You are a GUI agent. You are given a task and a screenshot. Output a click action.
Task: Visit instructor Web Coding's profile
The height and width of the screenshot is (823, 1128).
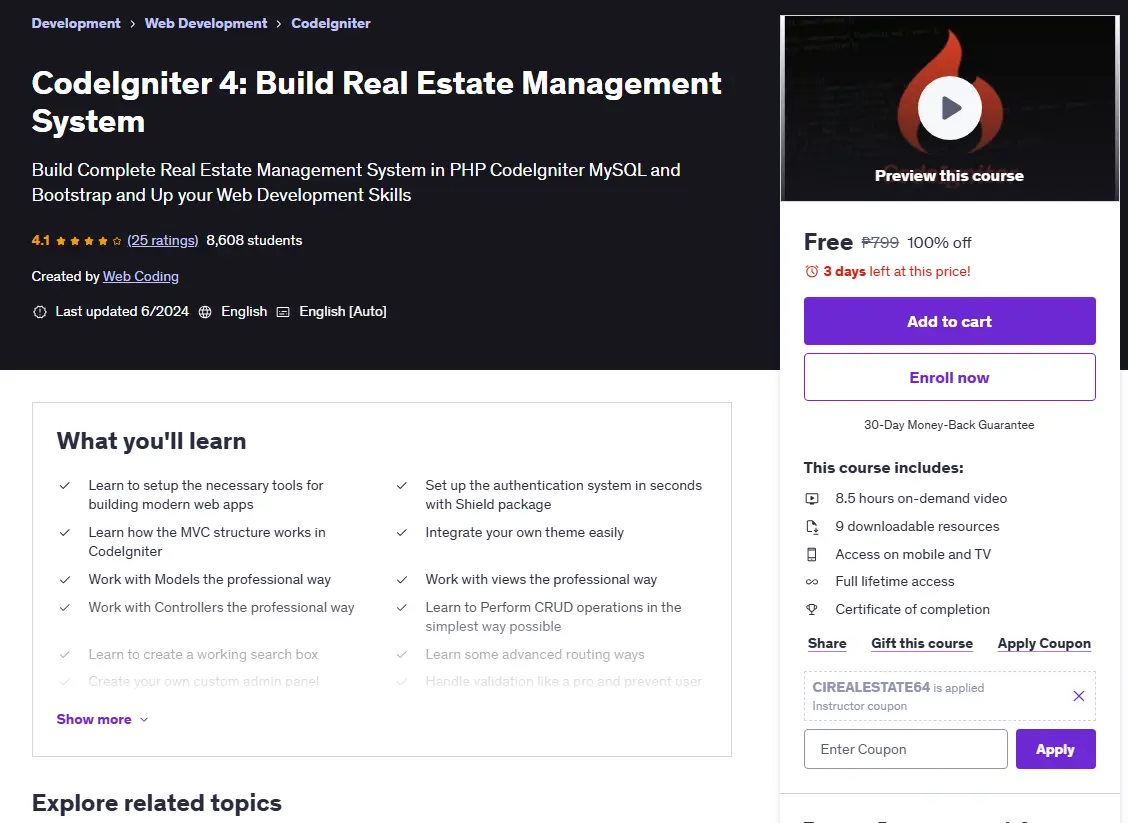click(x=141, y=276)
